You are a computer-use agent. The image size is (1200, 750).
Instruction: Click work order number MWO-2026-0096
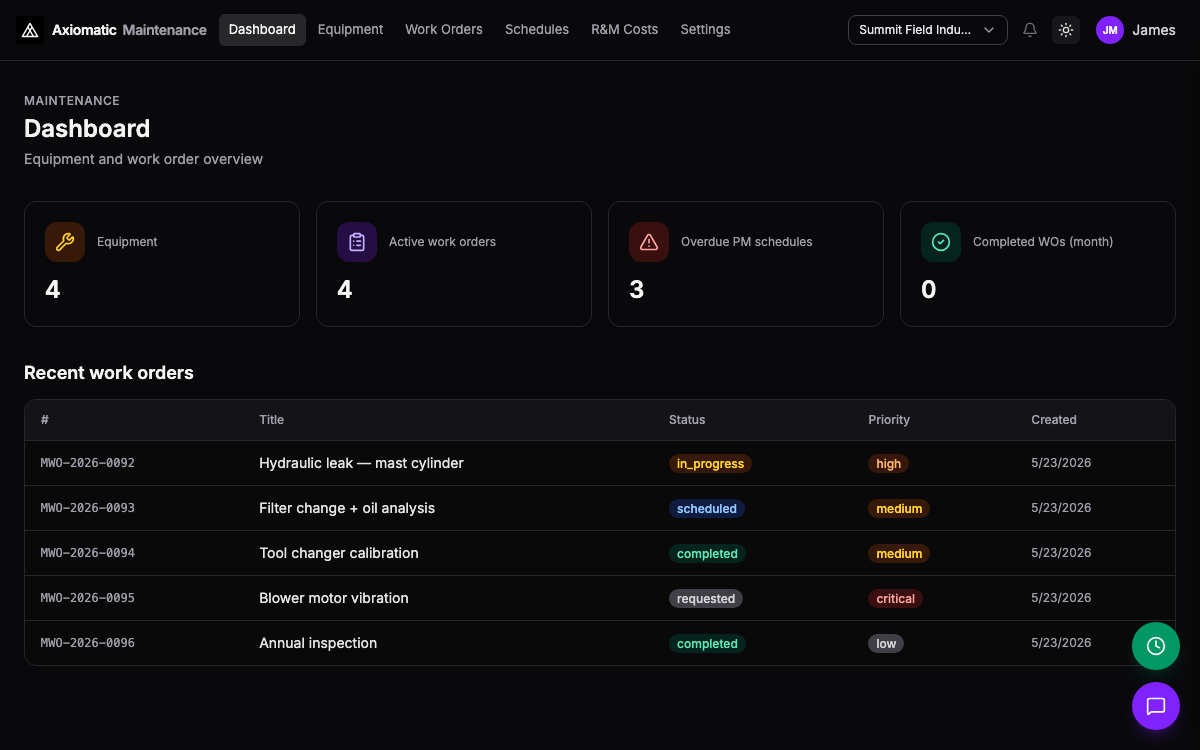[88, 643]
